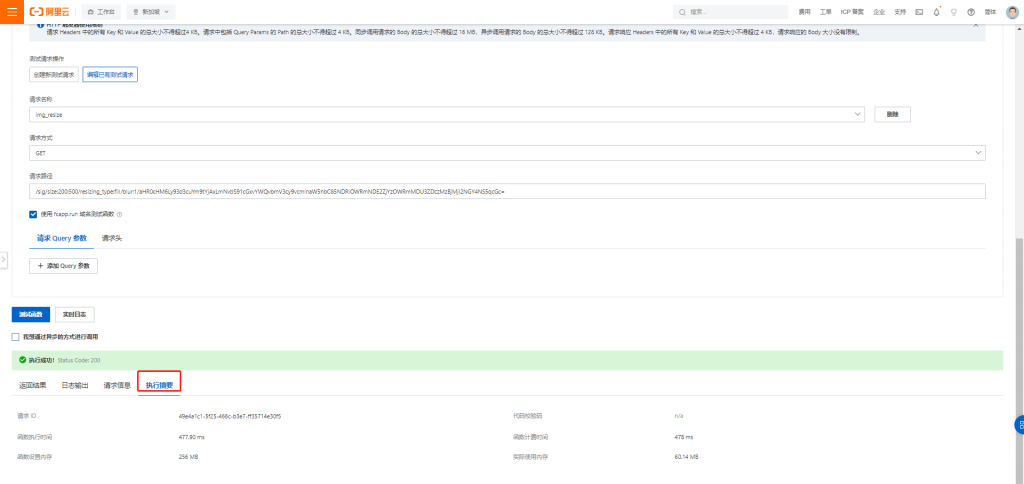This screenshot has width=1024, height=484.
Task: Open the user avatar account menu
Action: tap(1012, 12)
